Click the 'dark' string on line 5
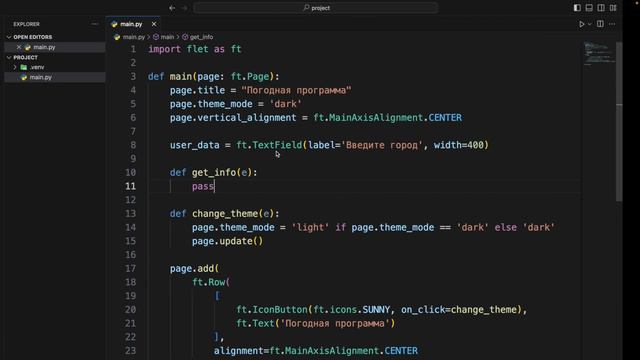Image resolution: width=640 pixels, height=360 pixels. click(285, 104)
